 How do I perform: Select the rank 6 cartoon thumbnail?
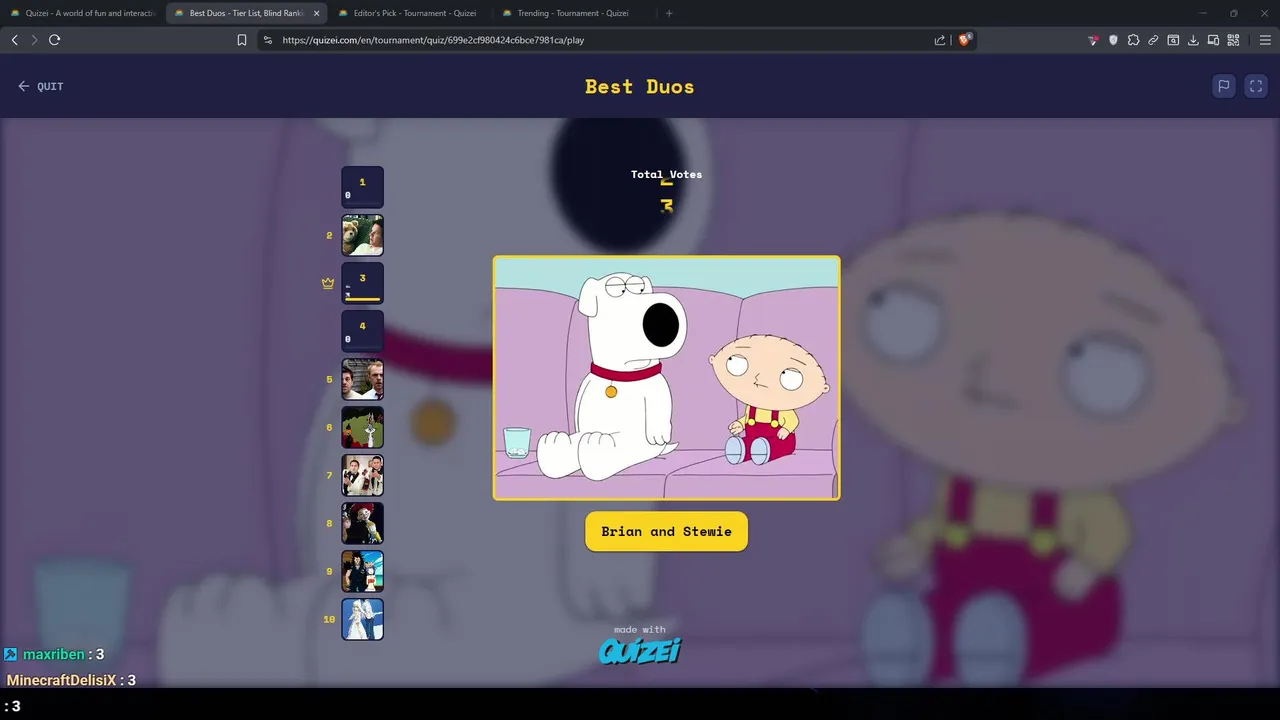pyautogui.click(x=362, y=427)
